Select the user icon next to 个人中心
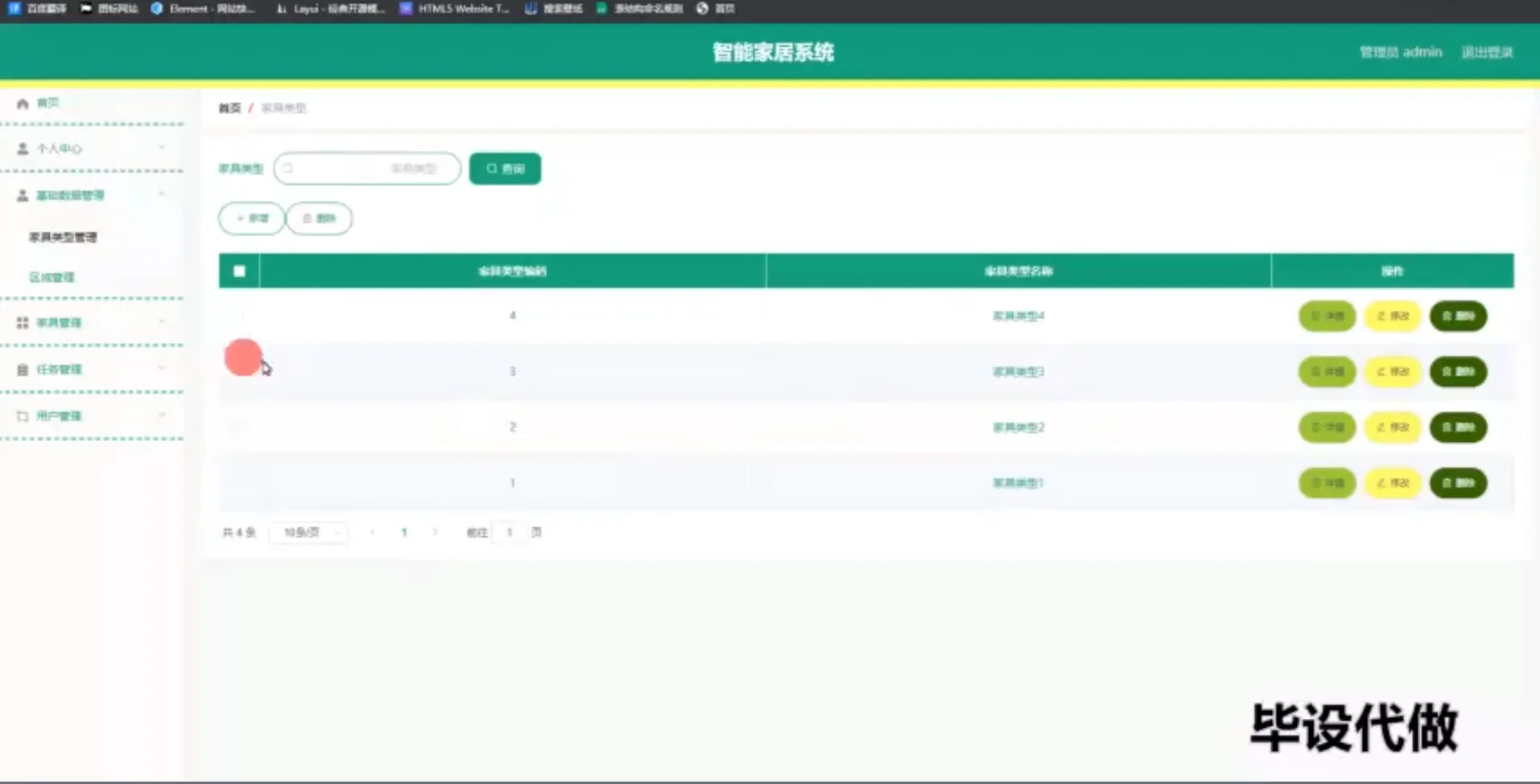 click(22, 148)
